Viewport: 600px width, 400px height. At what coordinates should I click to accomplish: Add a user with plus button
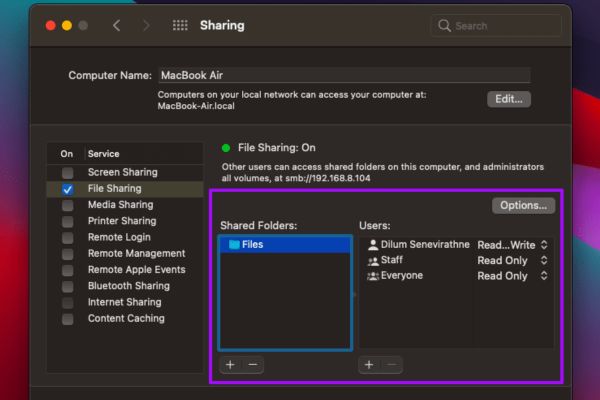coord(369,365)
